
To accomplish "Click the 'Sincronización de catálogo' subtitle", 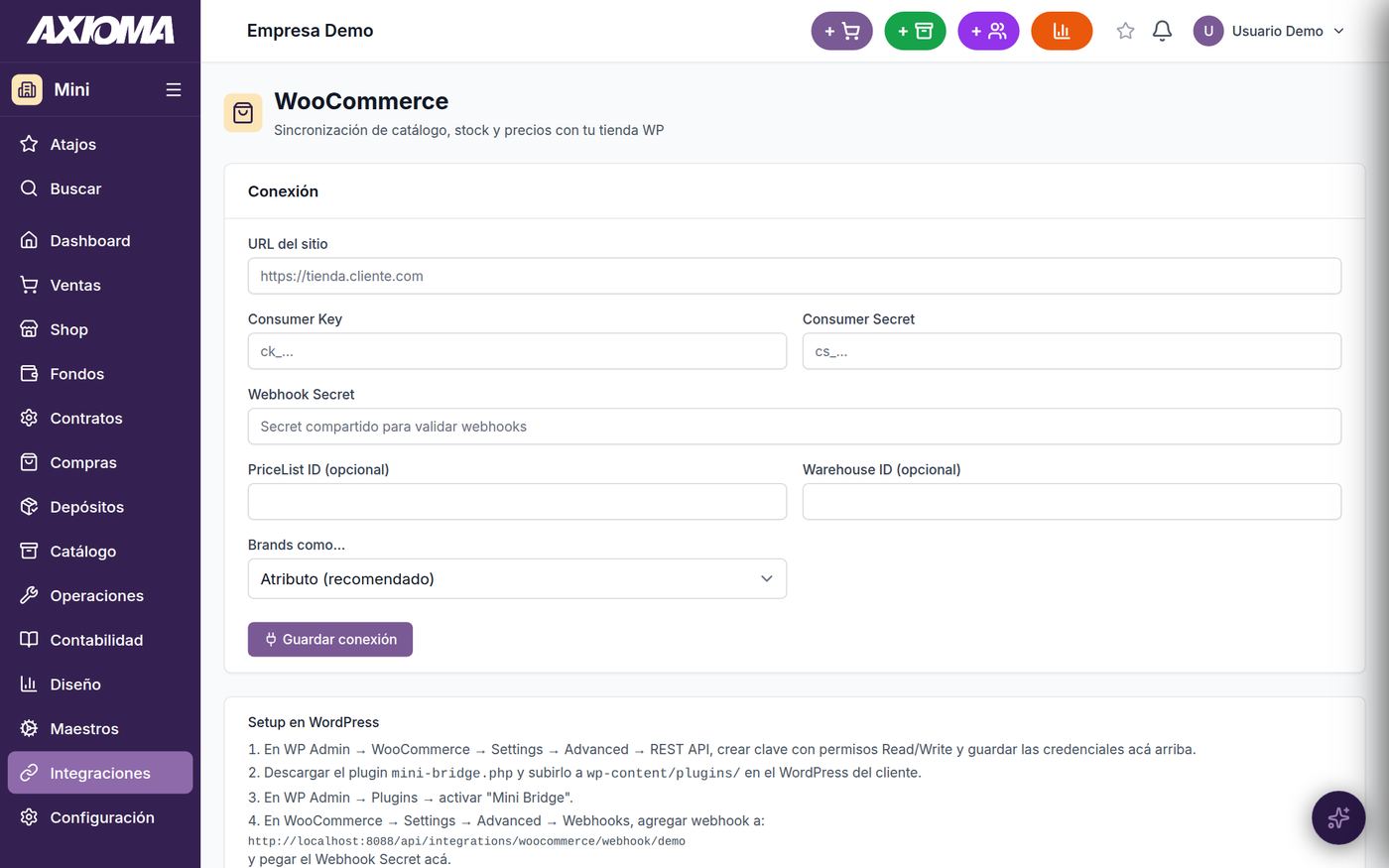I will pyautogui.click(x=469, y=130).
